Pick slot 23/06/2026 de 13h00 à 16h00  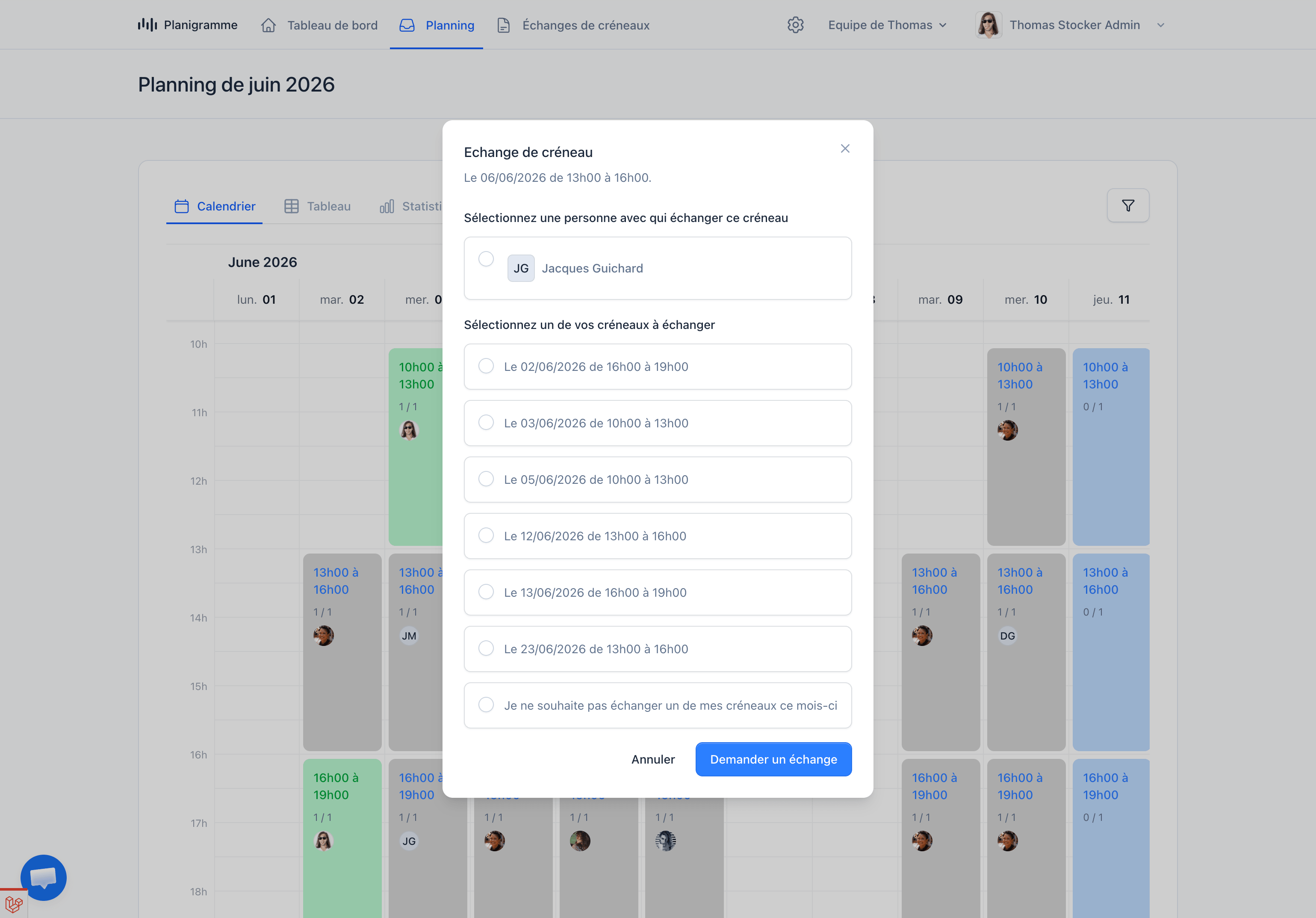658,649
